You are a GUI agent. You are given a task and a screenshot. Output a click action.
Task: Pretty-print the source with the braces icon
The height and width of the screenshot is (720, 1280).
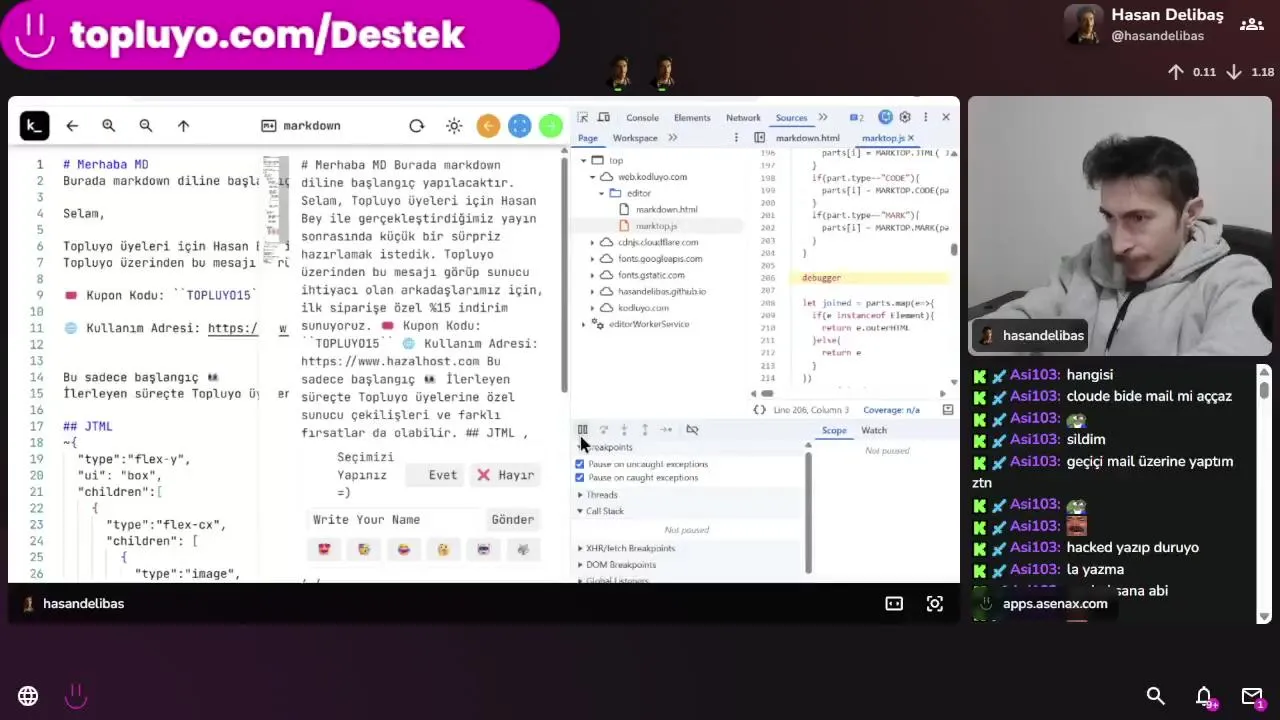[759, 410]
